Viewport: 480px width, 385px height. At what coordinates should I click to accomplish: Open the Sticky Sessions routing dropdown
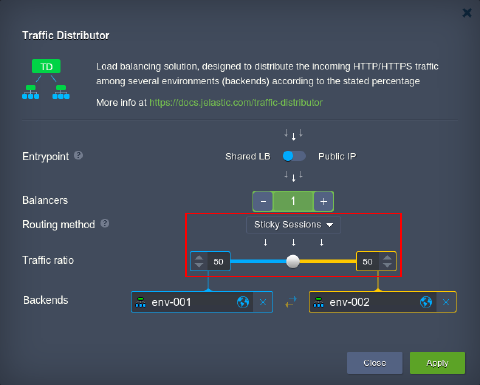tap(293, 225)
